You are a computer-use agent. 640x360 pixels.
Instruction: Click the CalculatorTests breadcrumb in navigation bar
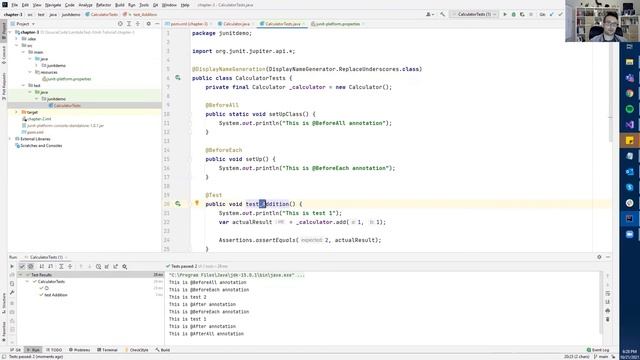(102, 14)
